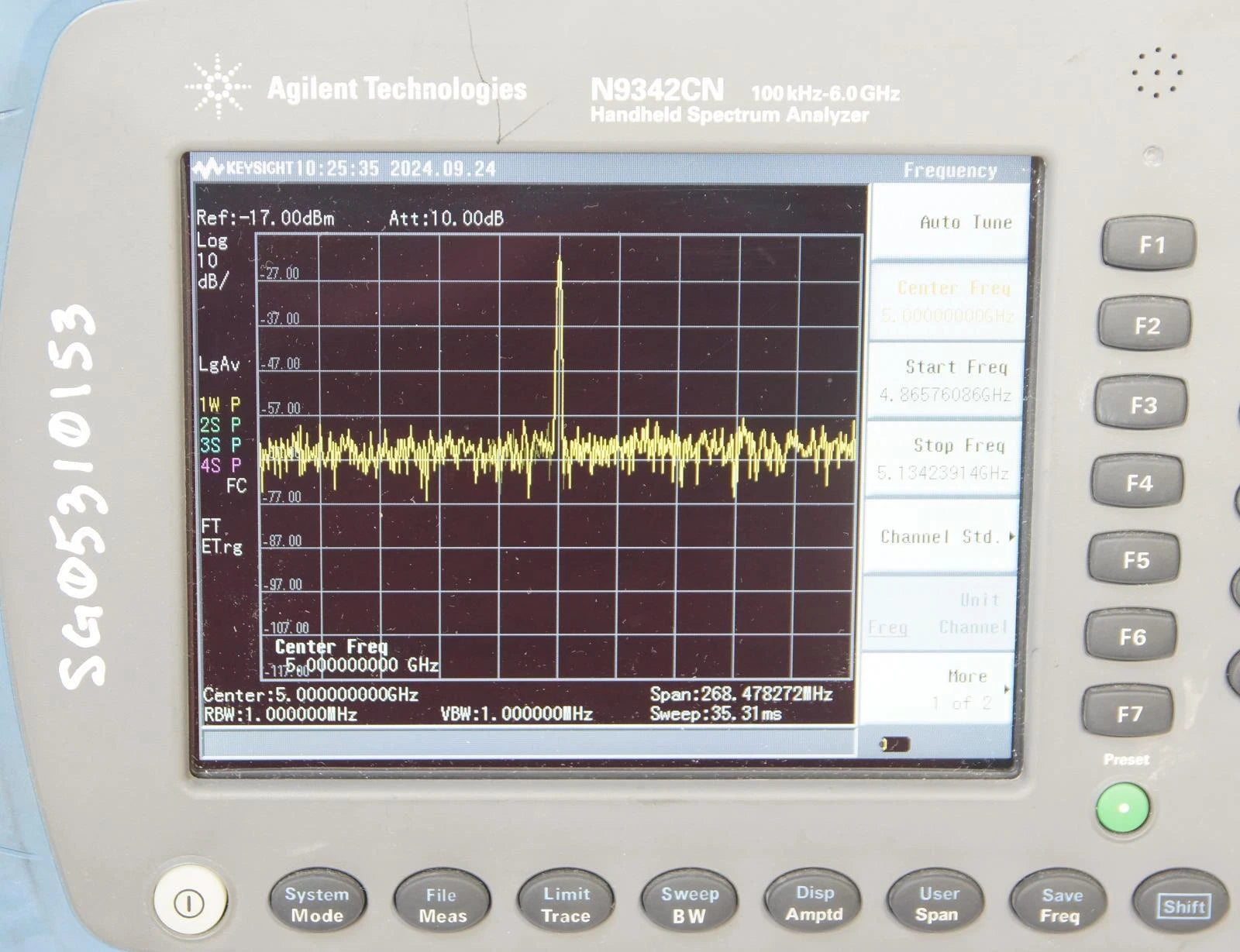The image size is (1240, 952).
Task: Select the Disp Amptd key
Action: (813, 903)
